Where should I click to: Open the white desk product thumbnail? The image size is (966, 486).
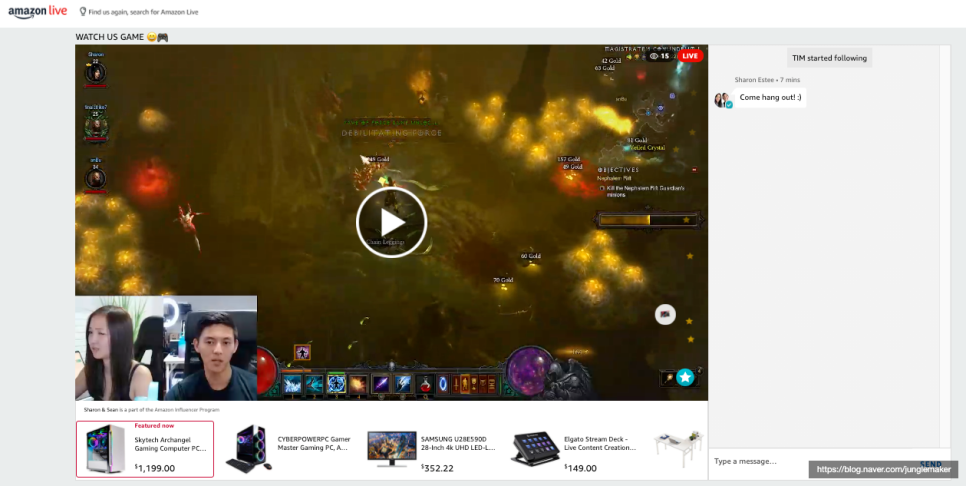678,449
